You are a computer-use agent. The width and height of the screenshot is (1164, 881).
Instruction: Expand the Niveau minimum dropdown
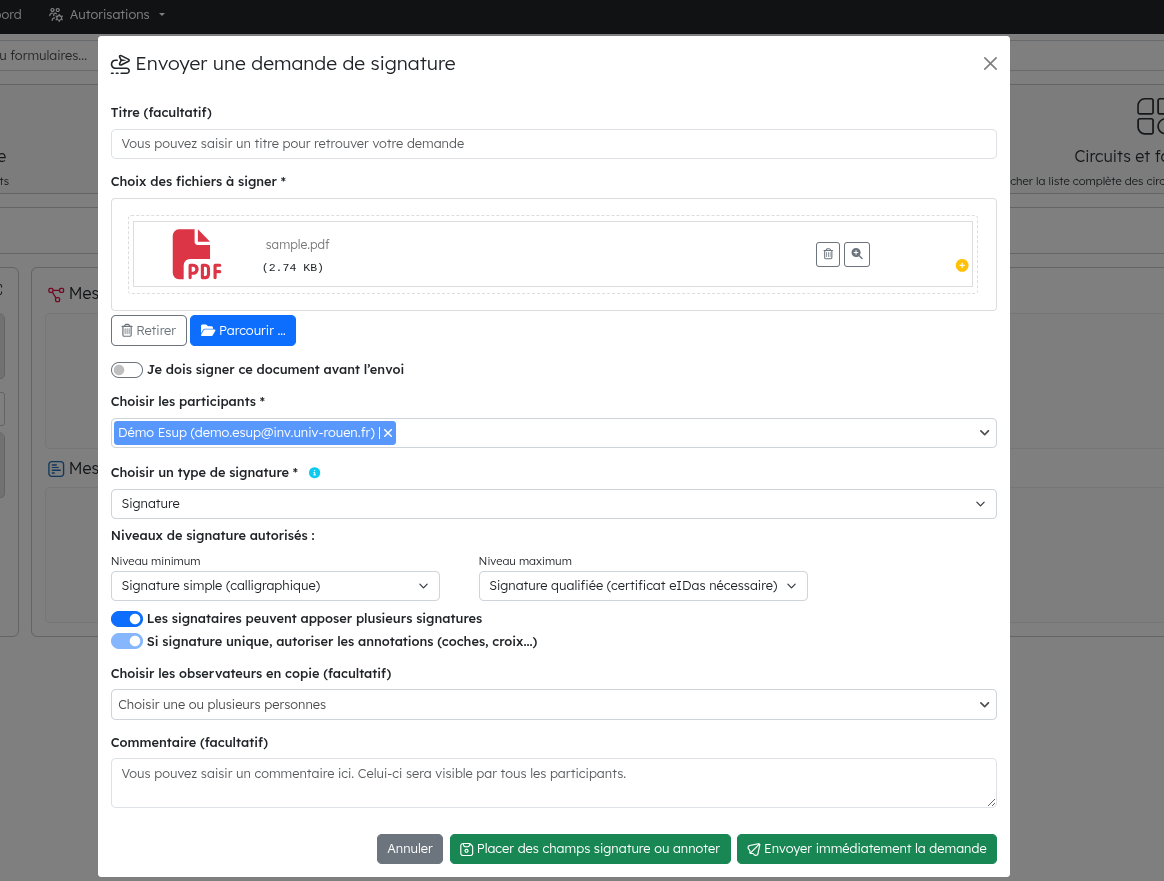(275, 586)
